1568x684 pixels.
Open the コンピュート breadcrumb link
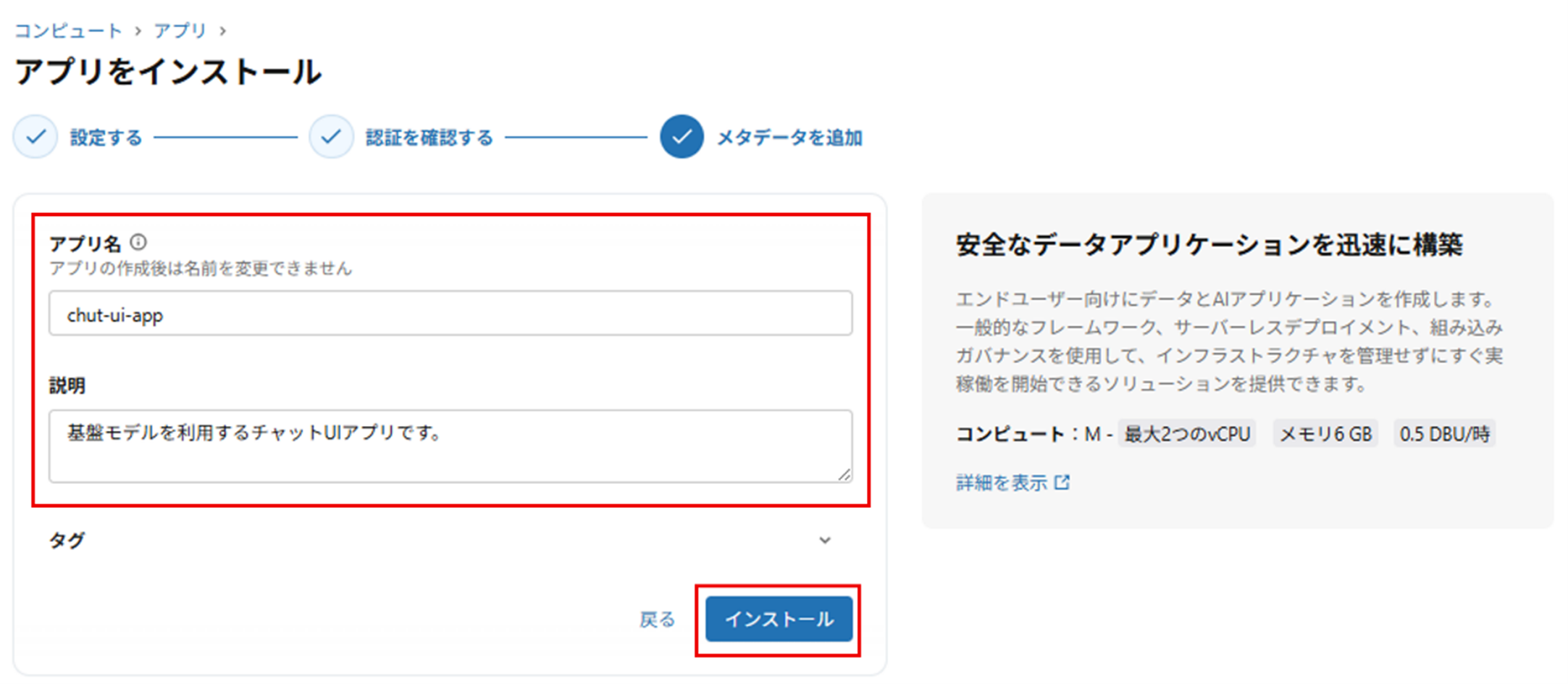(x=68, y=30)
